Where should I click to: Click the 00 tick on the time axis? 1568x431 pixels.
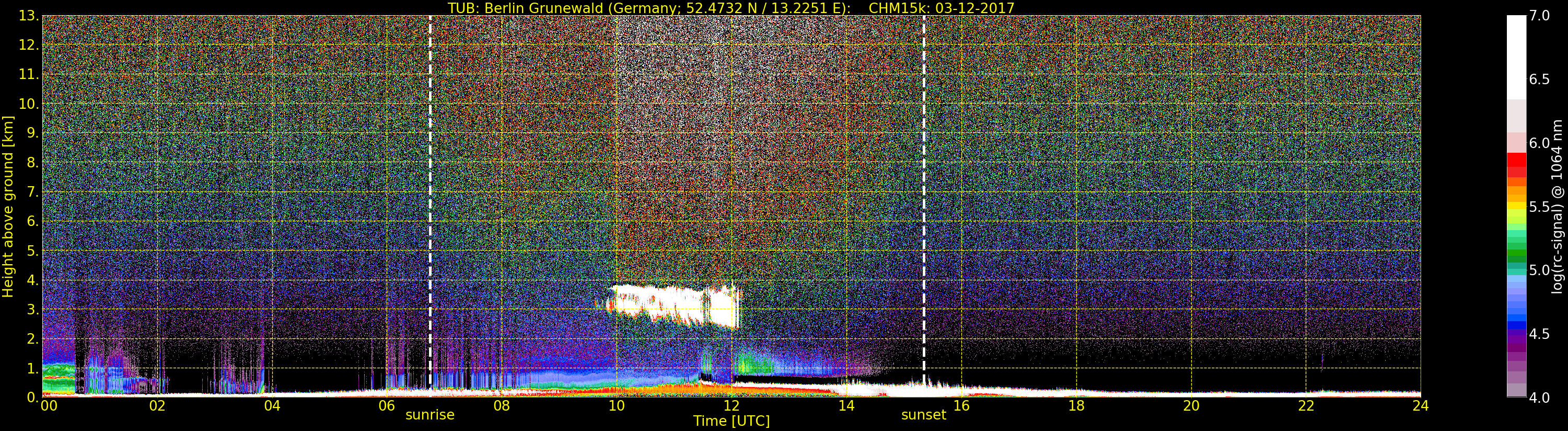click(49, 406)
